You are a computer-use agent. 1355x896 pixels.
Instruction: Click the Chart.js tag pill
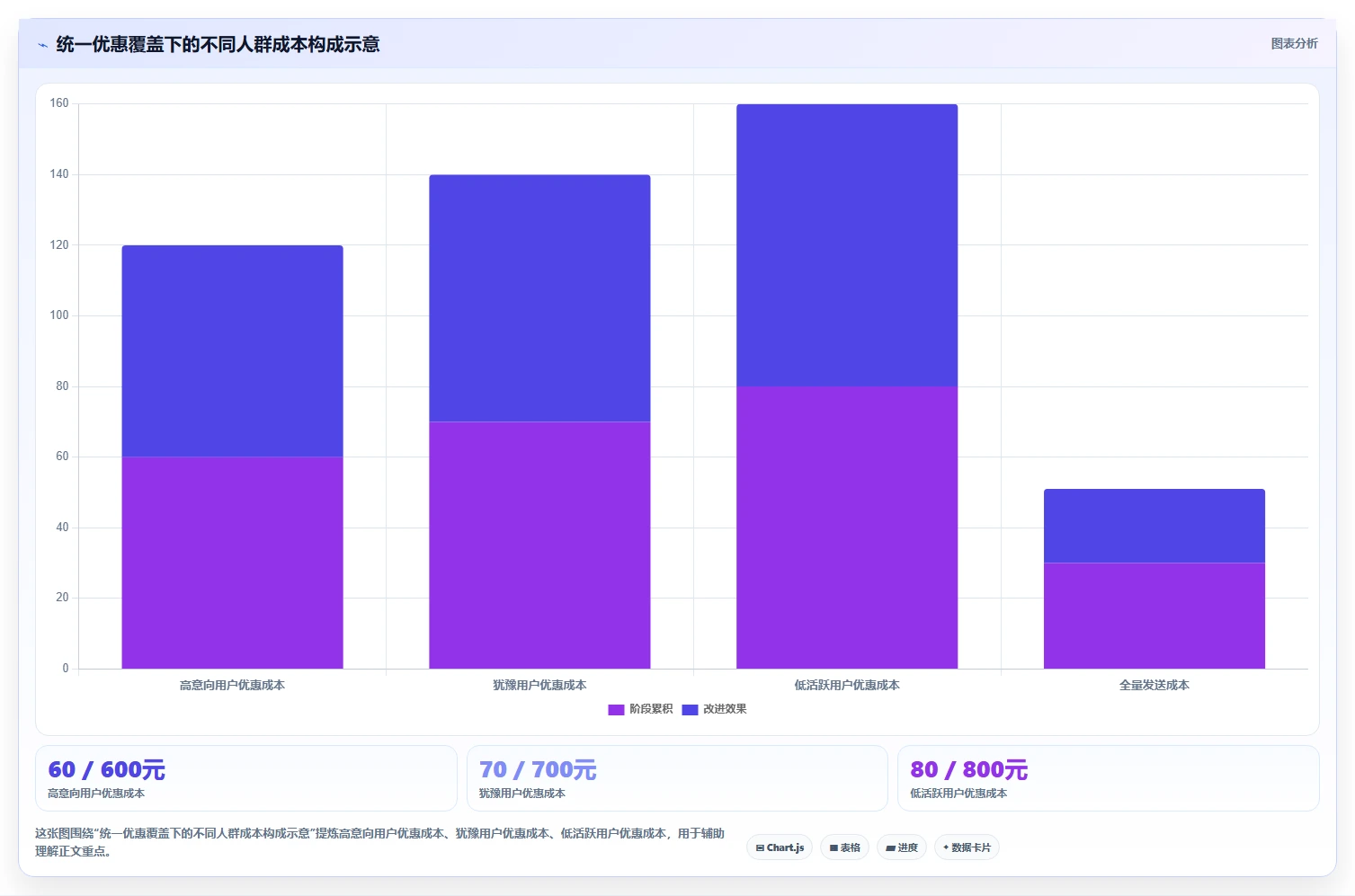point(780,847)
